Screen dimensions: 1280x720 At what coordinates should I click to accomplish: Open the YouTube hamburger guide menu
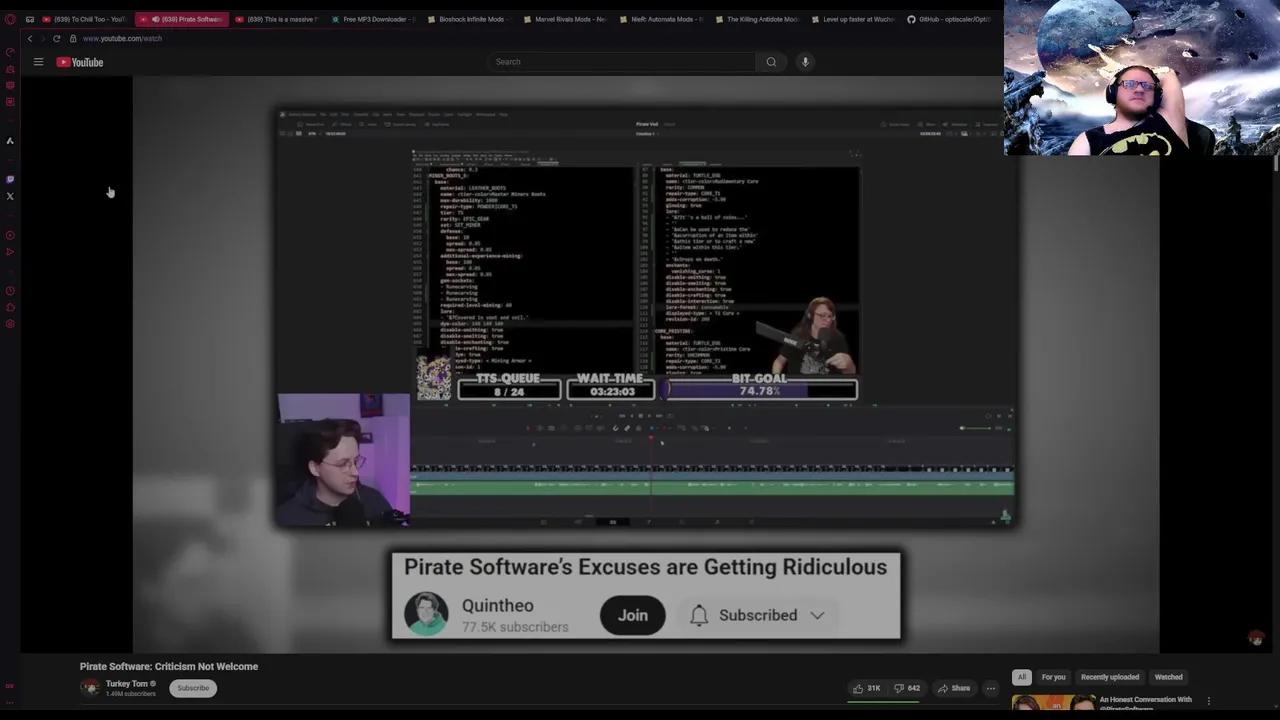(38, 62)
